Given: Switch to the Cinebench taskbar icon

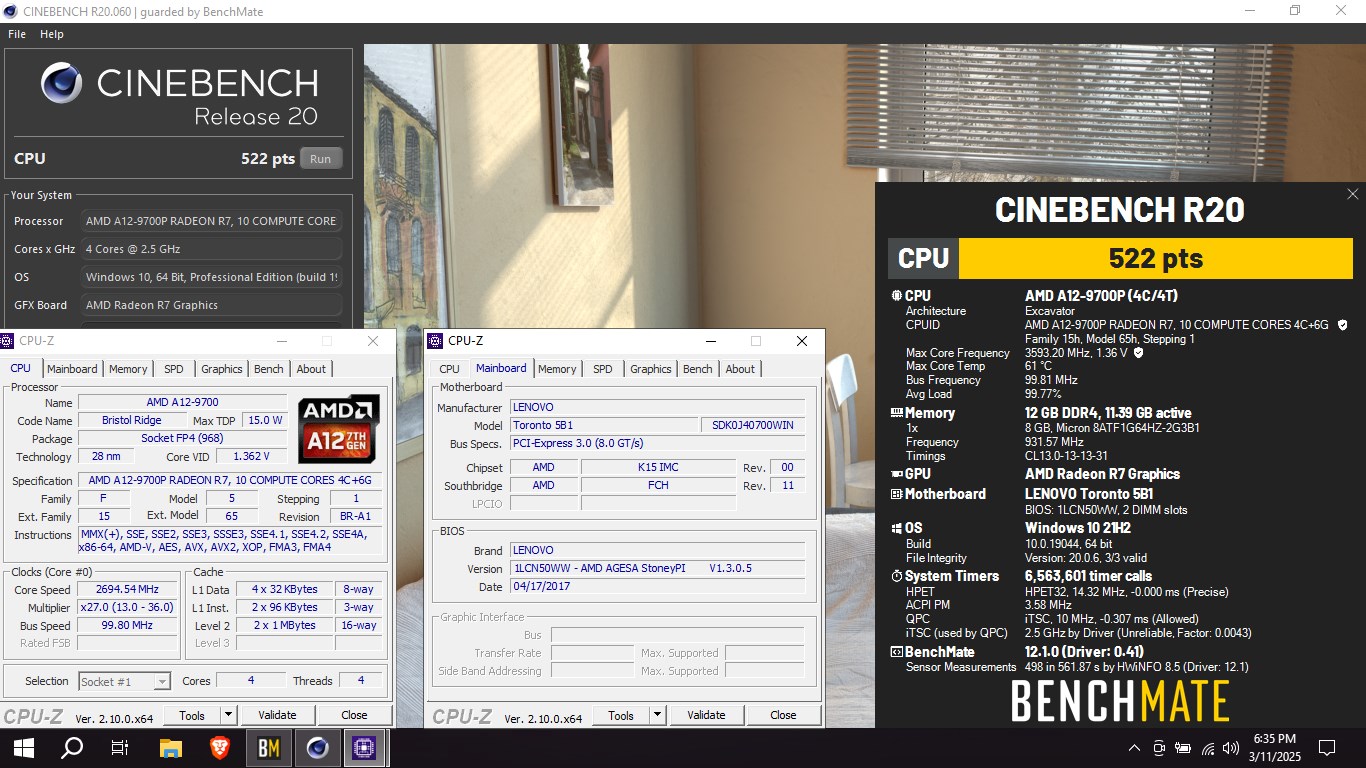Looking at the screenshot, I should click(x=316, y=747).
